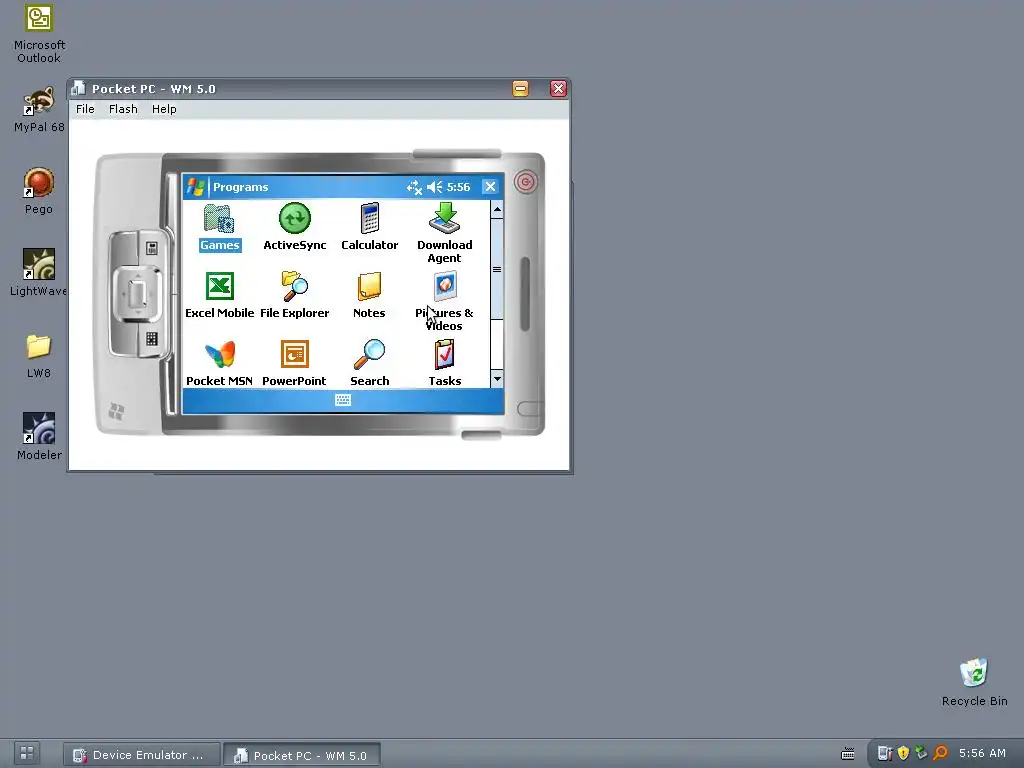The image size is (1024, 768).
Task: Open Excel Mobile
Action: pyautogui.click(x=219, y=295)
